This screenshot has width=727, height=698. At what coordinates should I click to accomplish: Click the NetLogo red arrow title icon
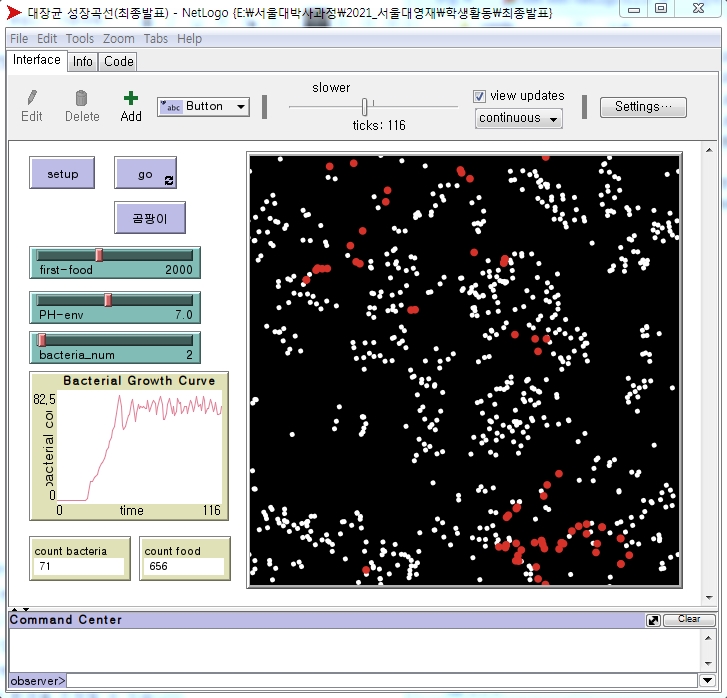click(14, 13)
